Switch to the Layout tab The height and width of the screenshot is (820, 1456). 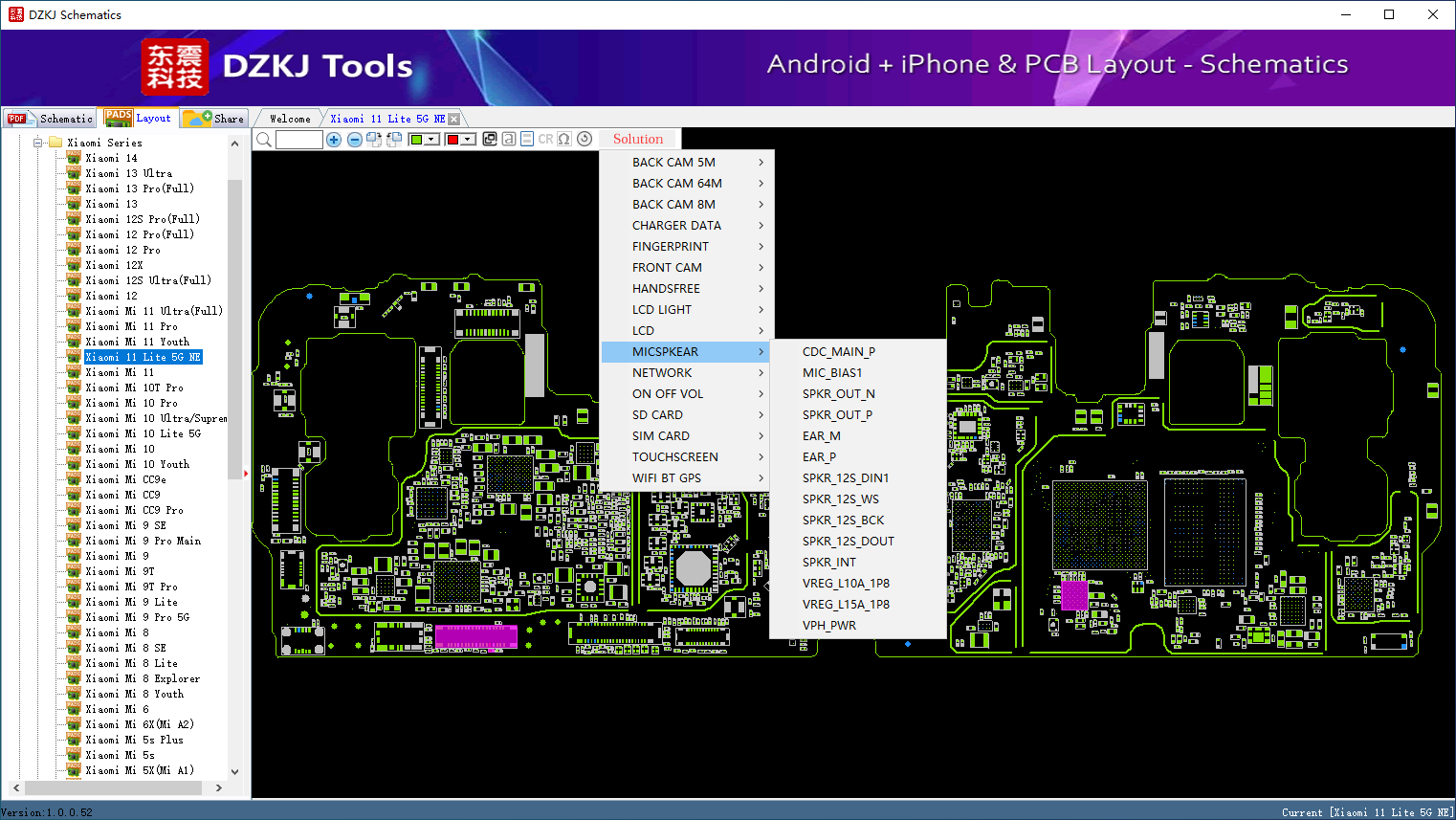coord(139,118)
